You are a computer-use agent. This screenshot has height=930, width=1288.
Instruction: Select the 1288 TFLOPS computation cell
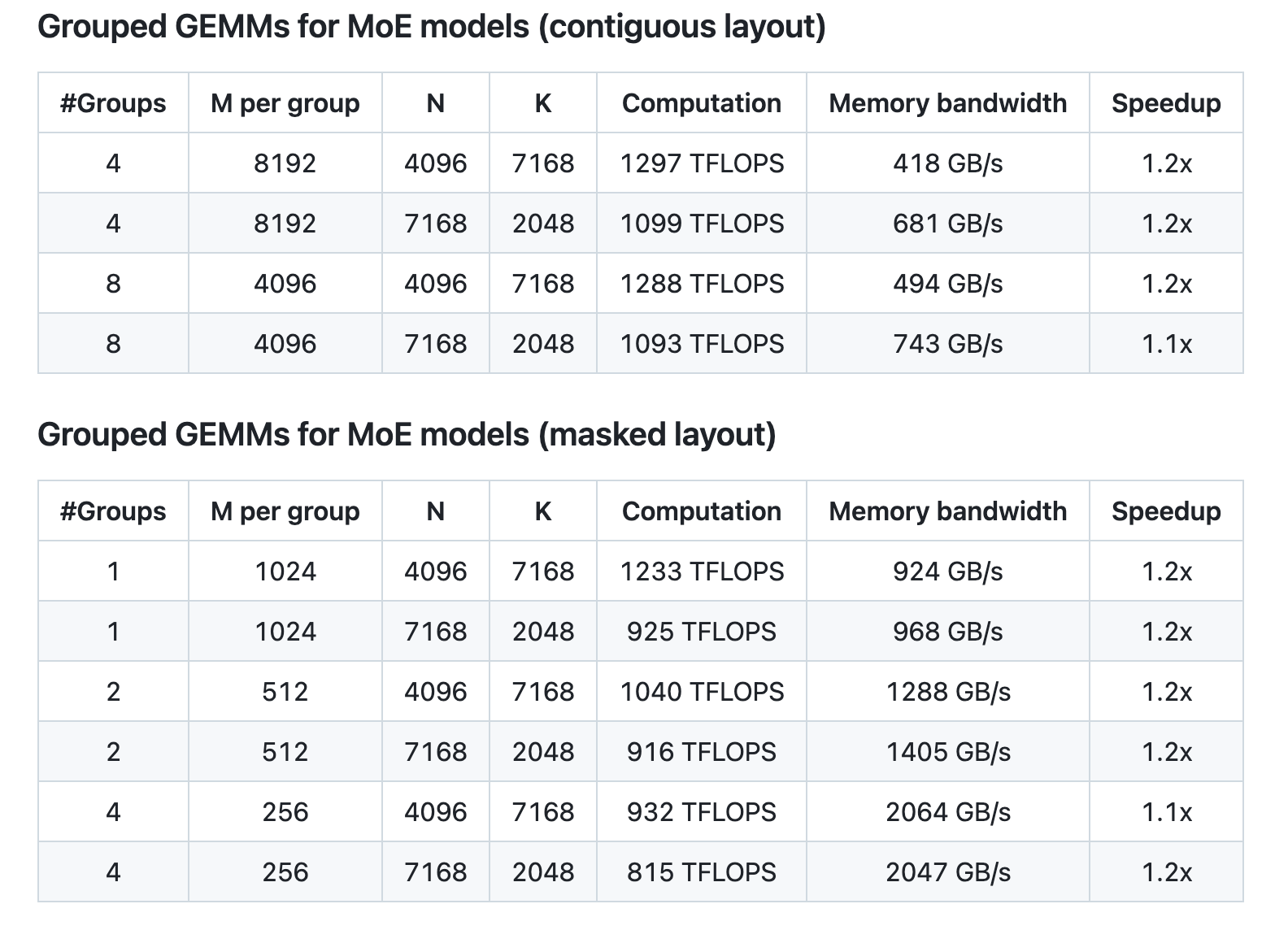pos(702,284)
